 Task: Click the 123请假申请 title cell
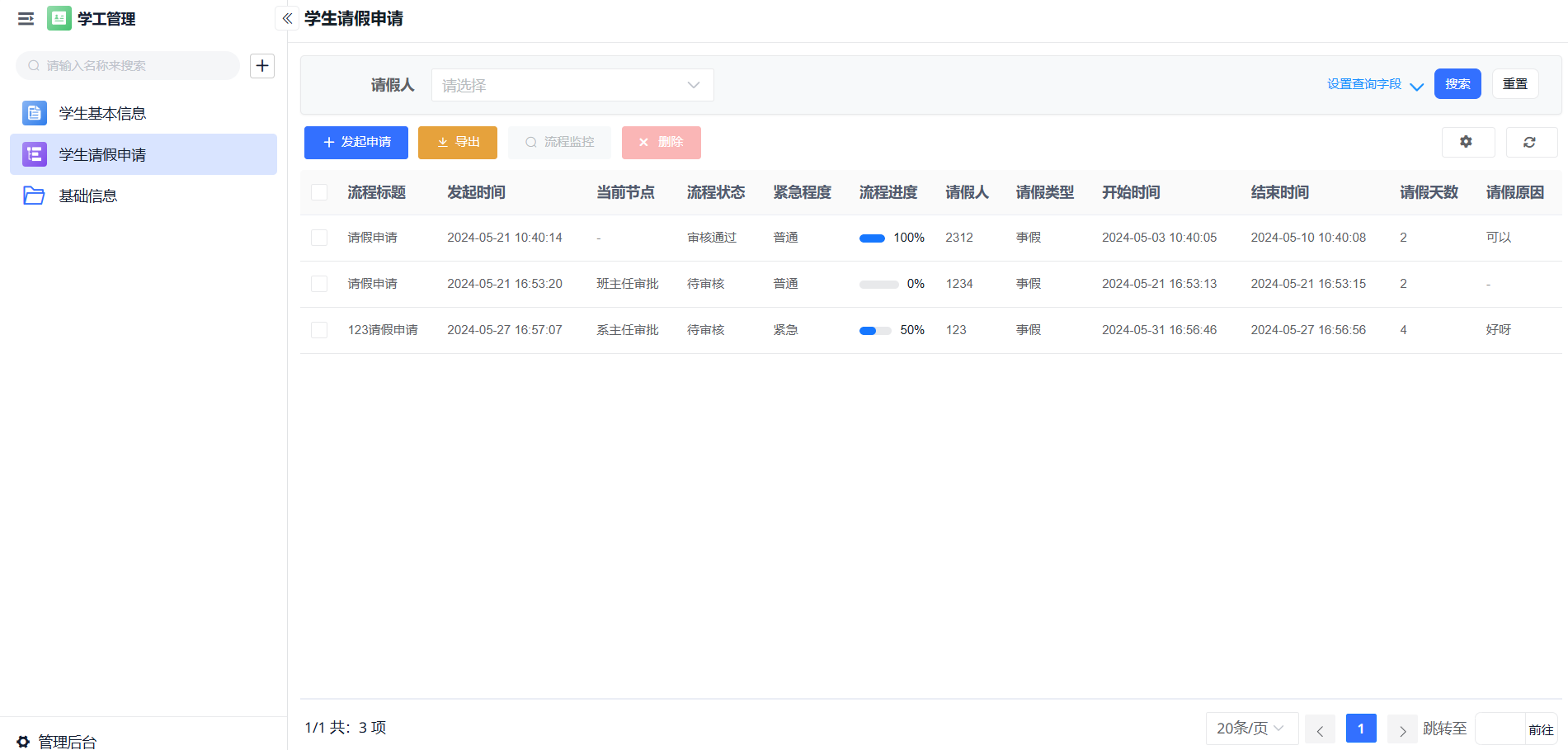click(383, 330)
